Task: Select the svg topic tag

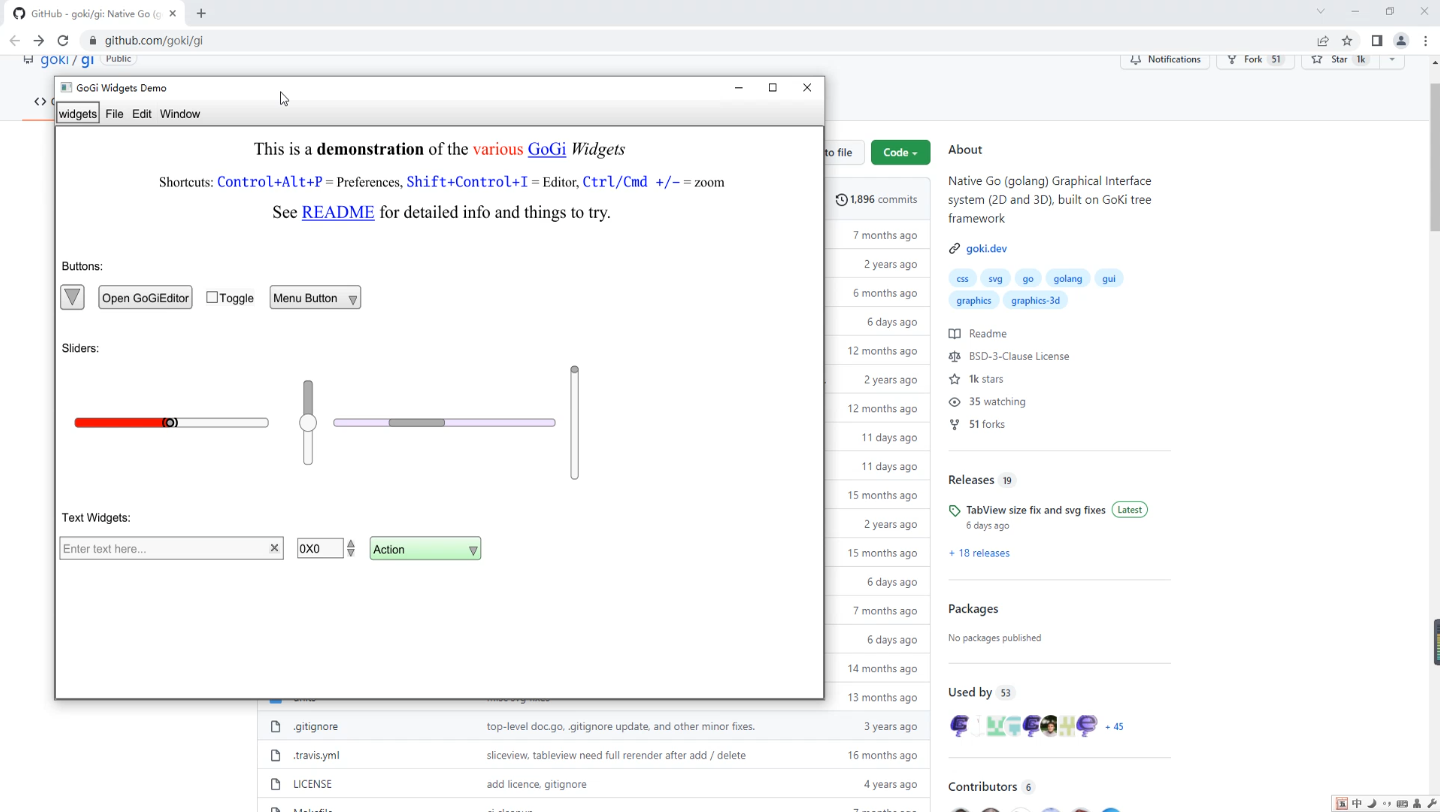Action: (995, 279)
